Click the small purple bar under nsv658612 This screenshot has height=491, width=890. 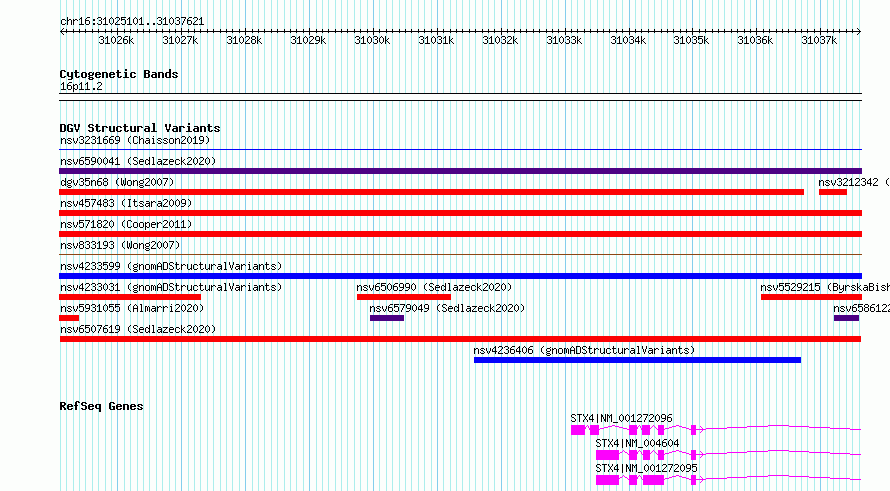click(846, 318)
